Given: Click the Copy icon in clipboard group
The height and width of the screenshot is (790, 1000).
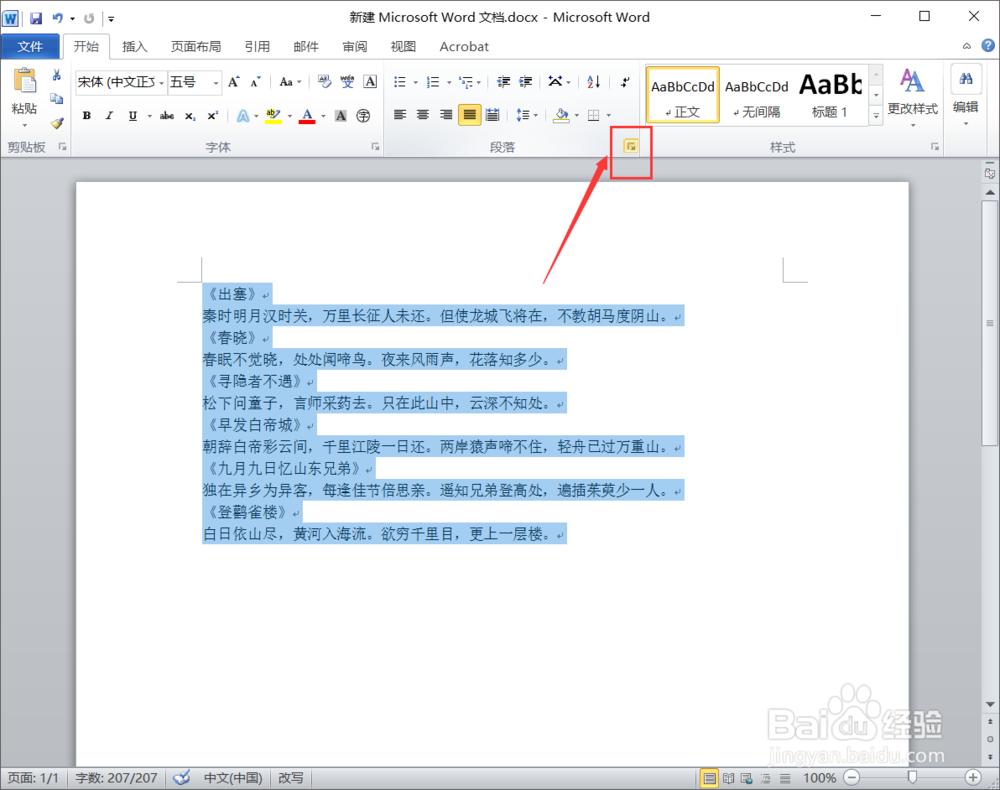Looking at the screenshot, I should tap(57, 98).
